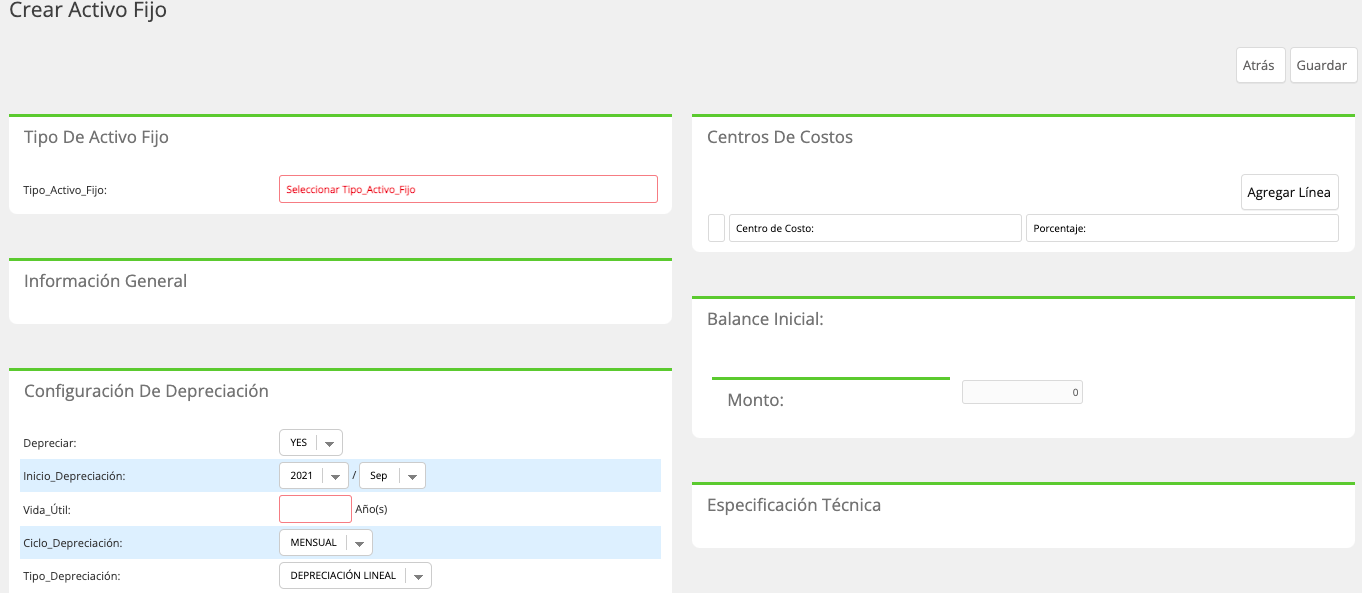The image size is (1362, 593).
Task: Focus the Vida_Útil years input field
Action: (x=315, y=509)
